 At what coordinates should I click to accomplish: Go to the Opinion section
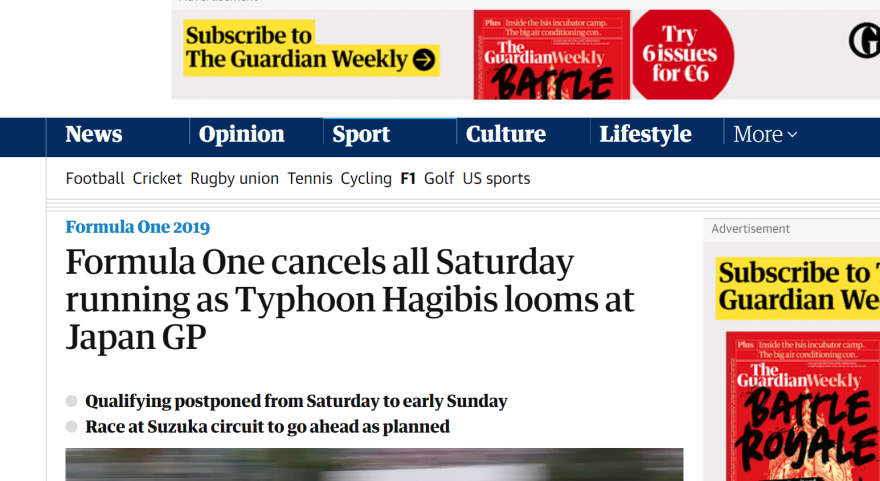241,134
